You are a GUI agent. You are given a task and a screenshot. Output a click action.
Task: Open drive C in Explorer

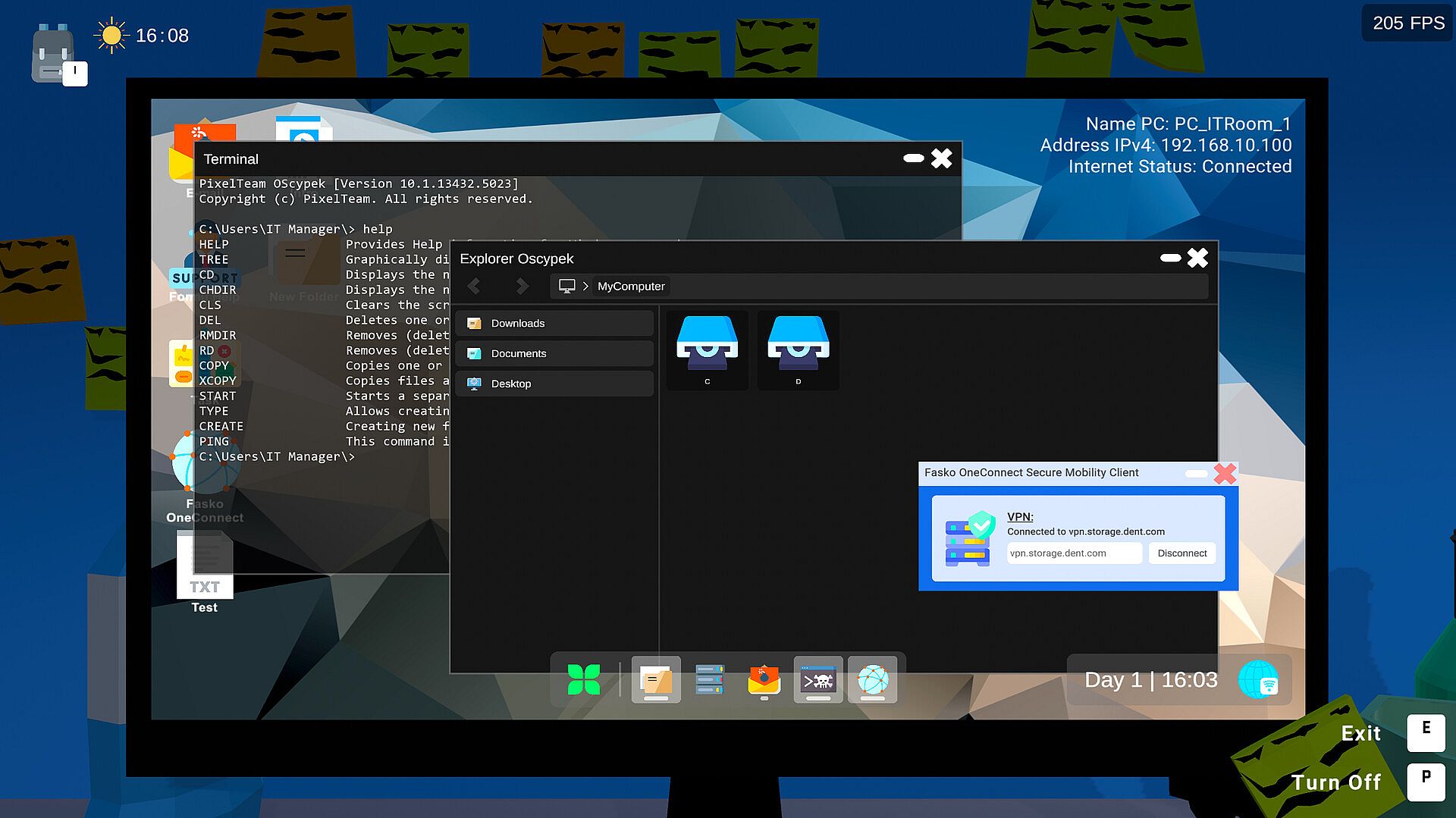coord(707,349)
